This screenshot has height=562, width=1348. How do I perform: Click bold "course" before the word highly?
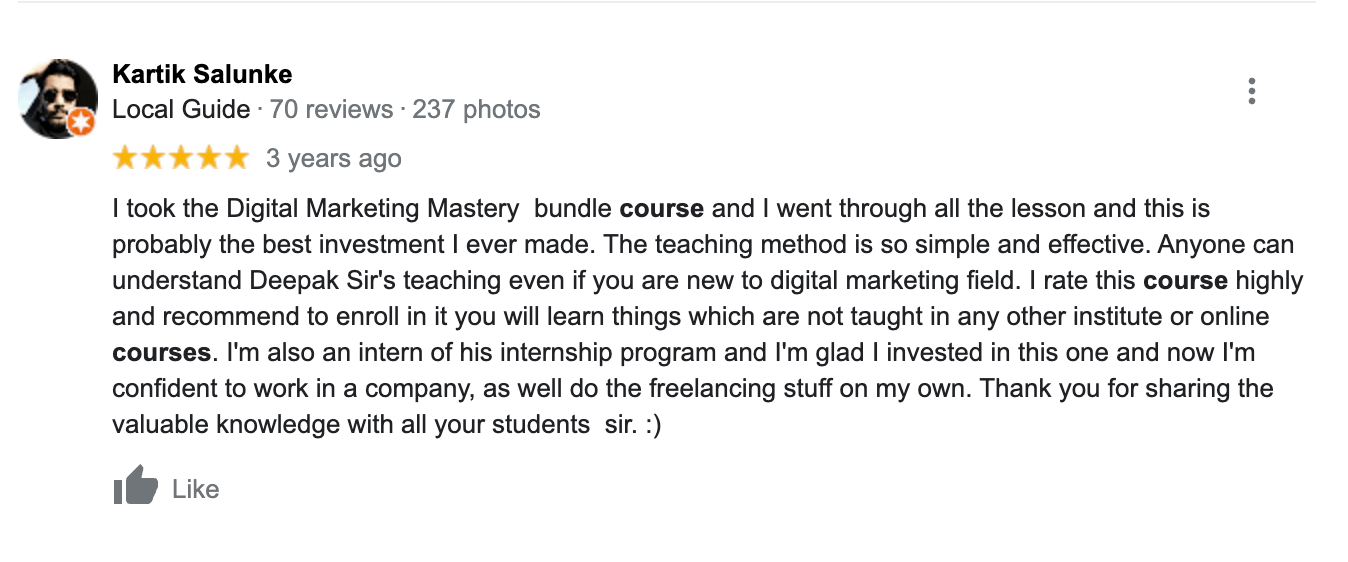(x=1185, y=281)
